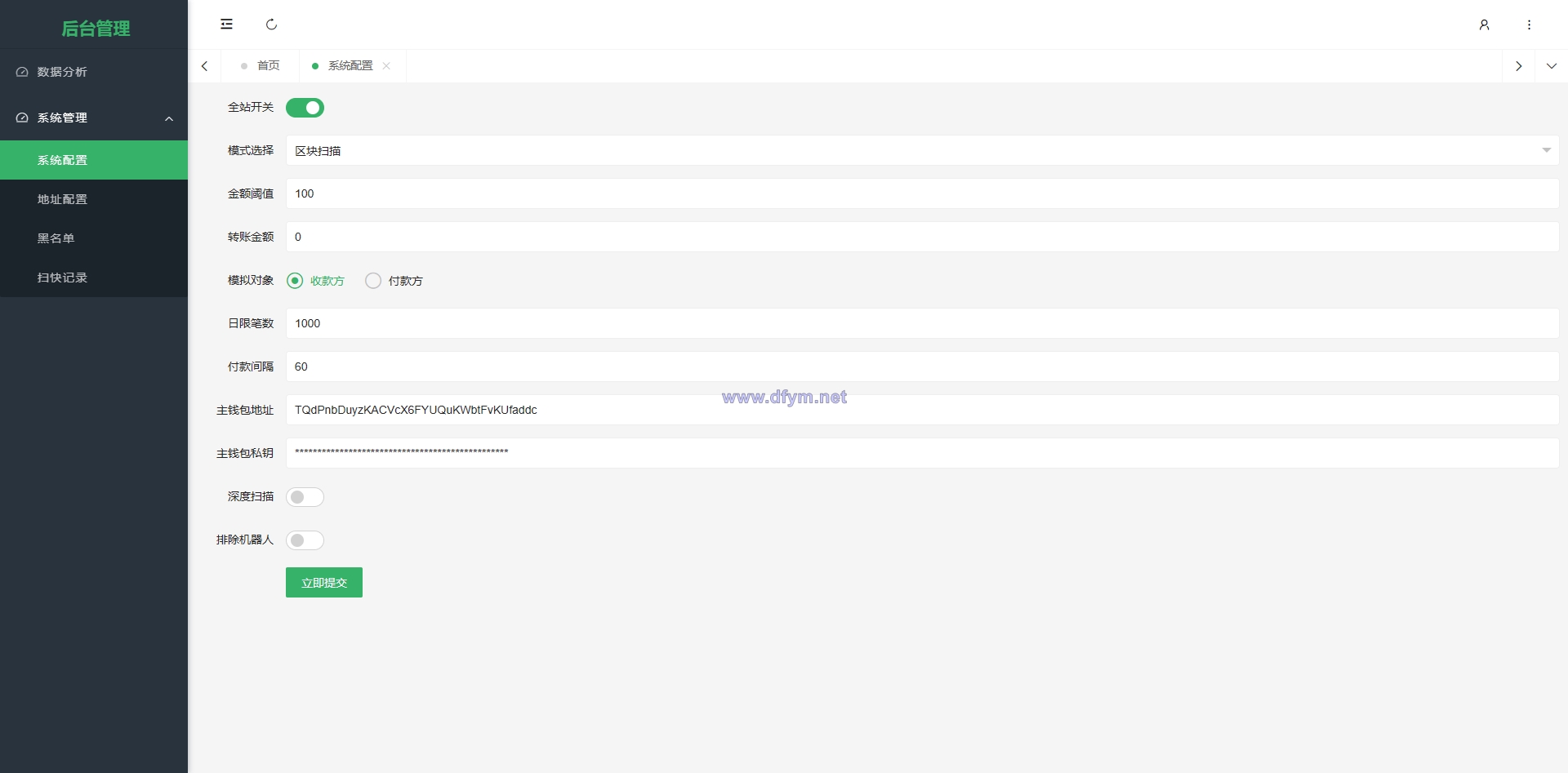This screenshot has width=1568, height=773.
Task: Click the 模式选择 dropdown arrow
Action: coord(1546,150)
